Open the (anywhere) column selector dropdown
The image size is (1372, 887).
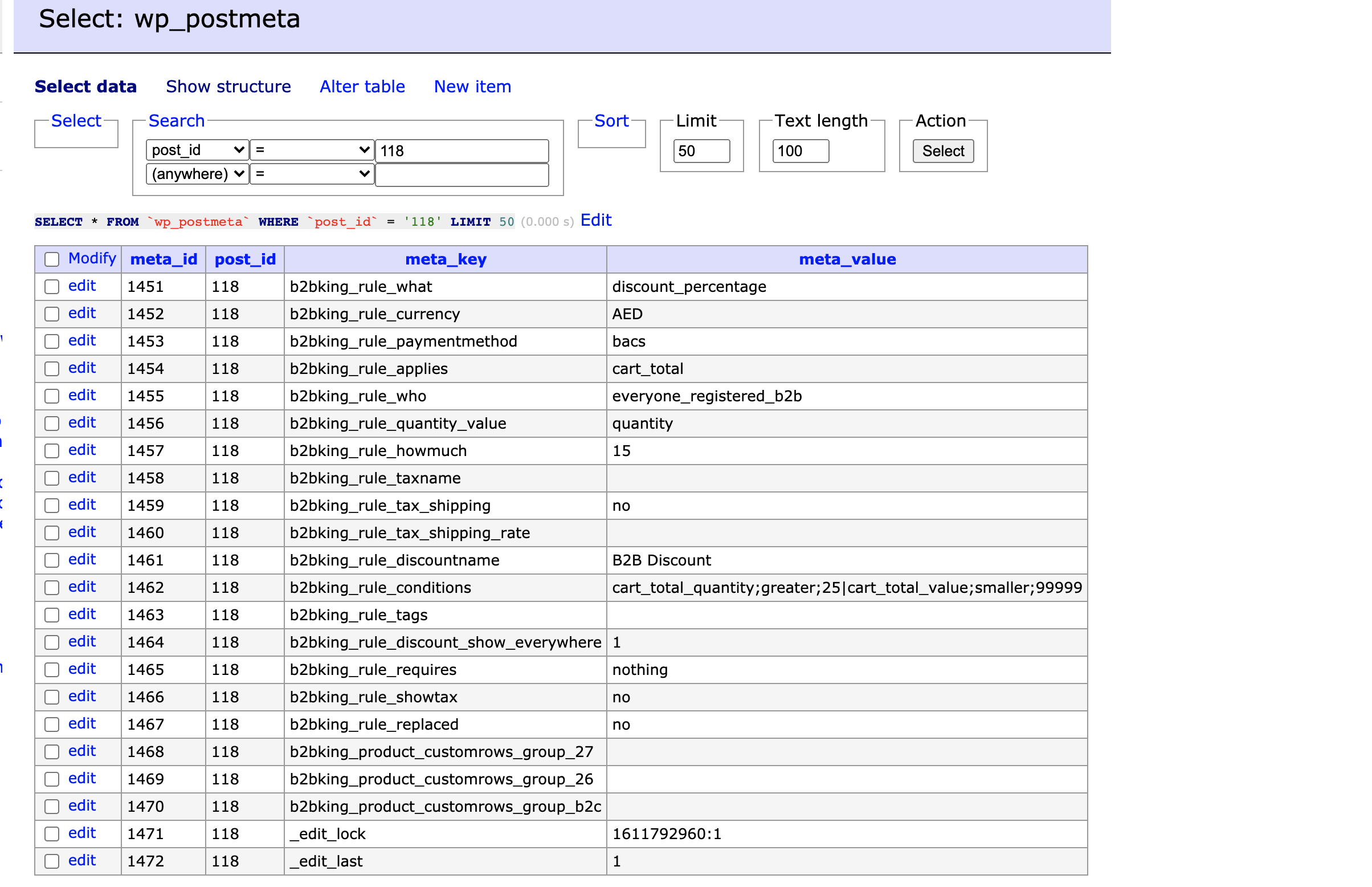[x=197, y=174]
